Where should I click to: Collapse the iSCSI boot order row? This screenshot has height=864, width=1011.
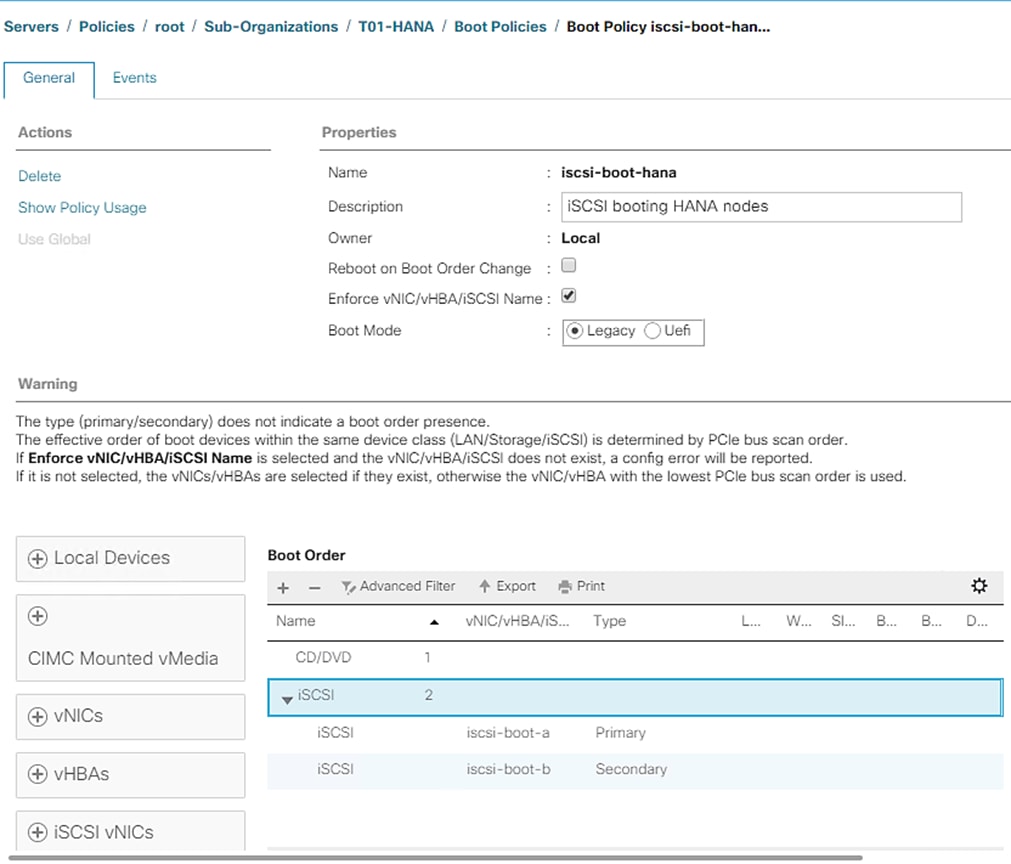[287, 698]
